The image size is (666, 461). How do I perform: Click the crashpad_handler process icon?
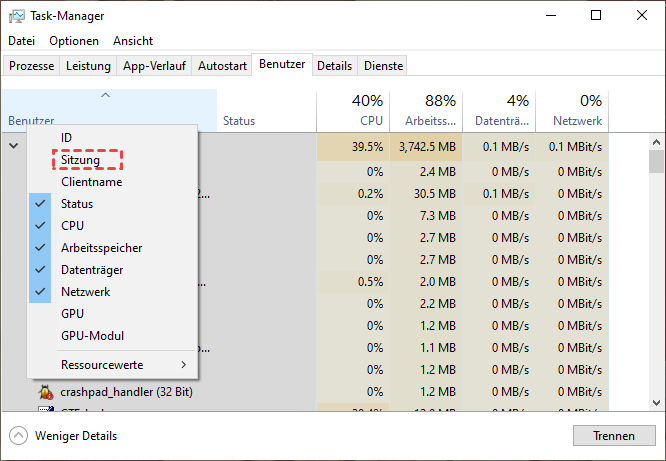(46, 391)
